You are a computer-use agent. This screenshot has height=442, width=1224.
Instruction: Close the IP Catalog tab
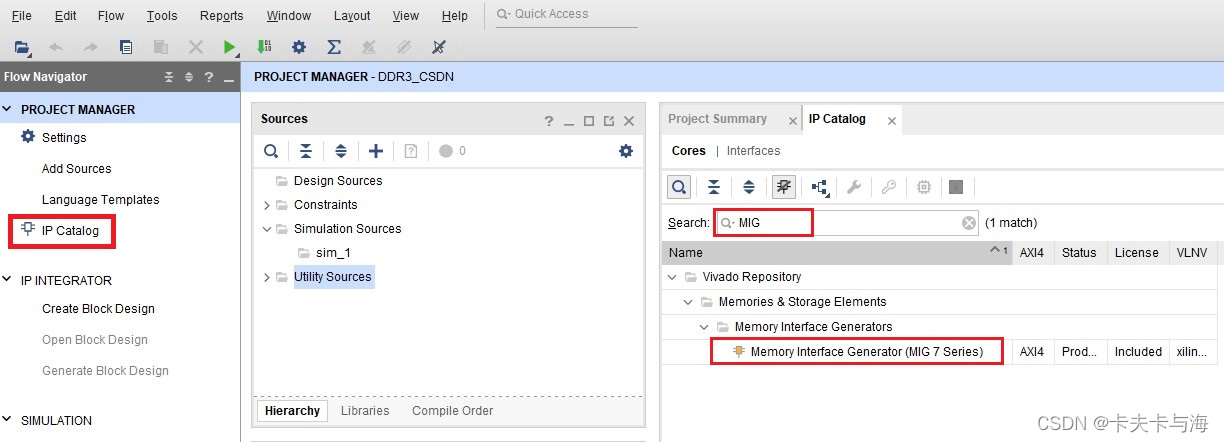(x=892, y=121)
